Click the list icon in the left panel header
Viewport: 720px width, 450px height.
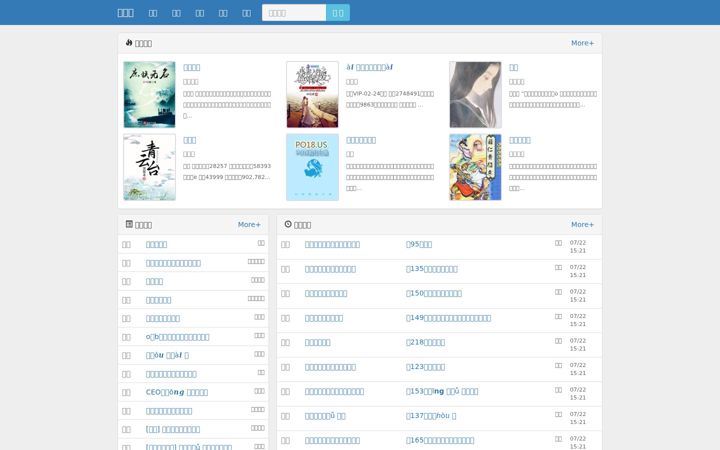[129, 224]
